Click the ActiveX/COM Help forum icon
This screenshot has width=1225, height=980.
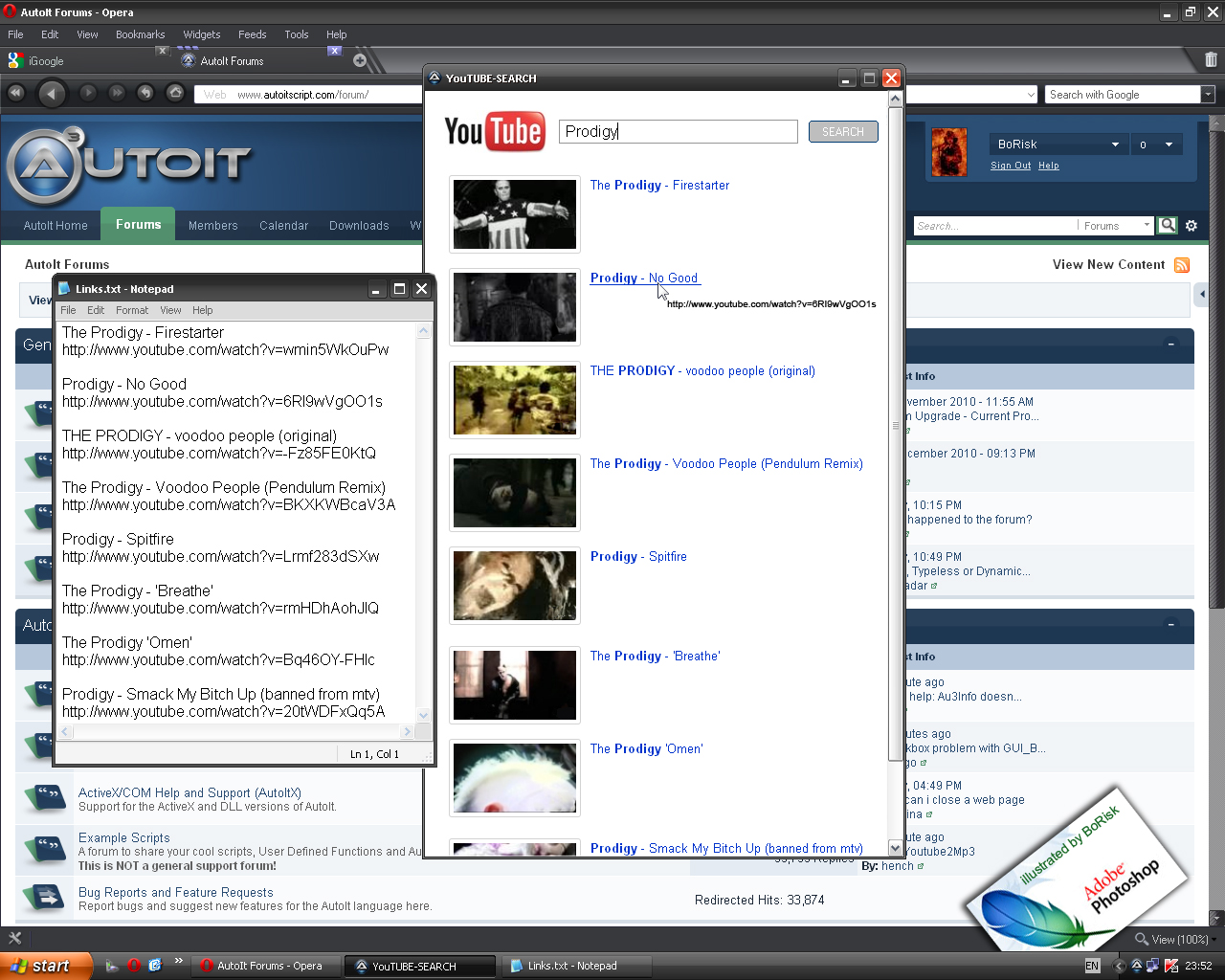coord(44,797)
